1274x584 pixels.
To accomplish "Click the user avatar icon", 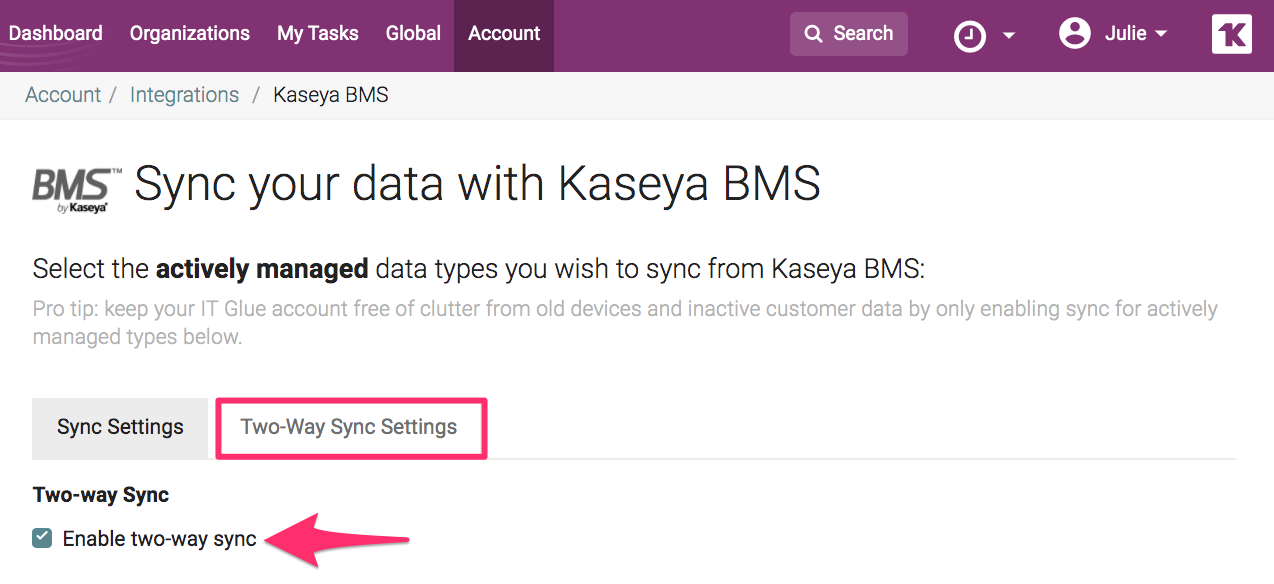I will (1074, 33).
